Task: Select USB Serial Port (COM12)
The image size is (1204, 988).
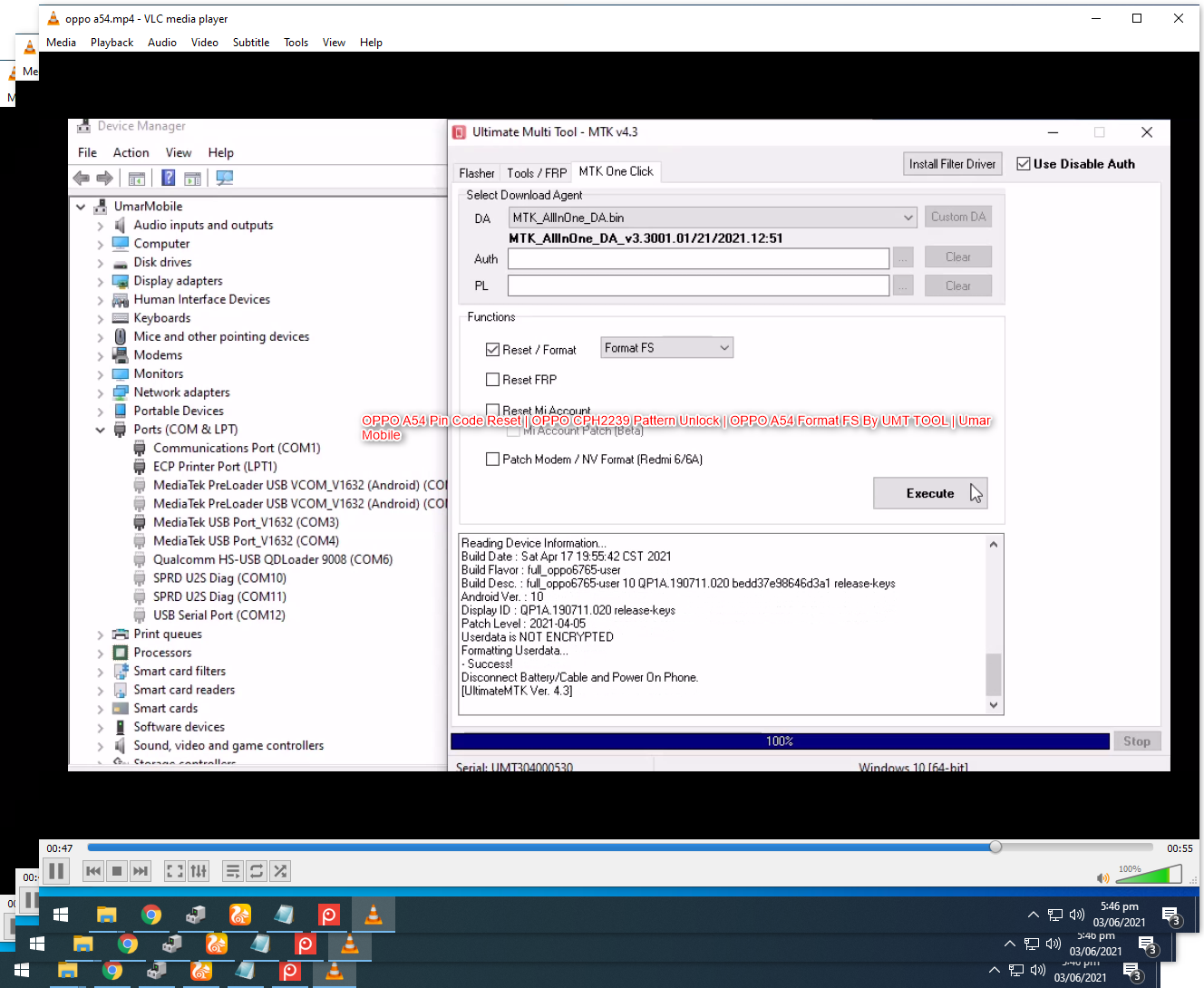Action: point(218,615)
